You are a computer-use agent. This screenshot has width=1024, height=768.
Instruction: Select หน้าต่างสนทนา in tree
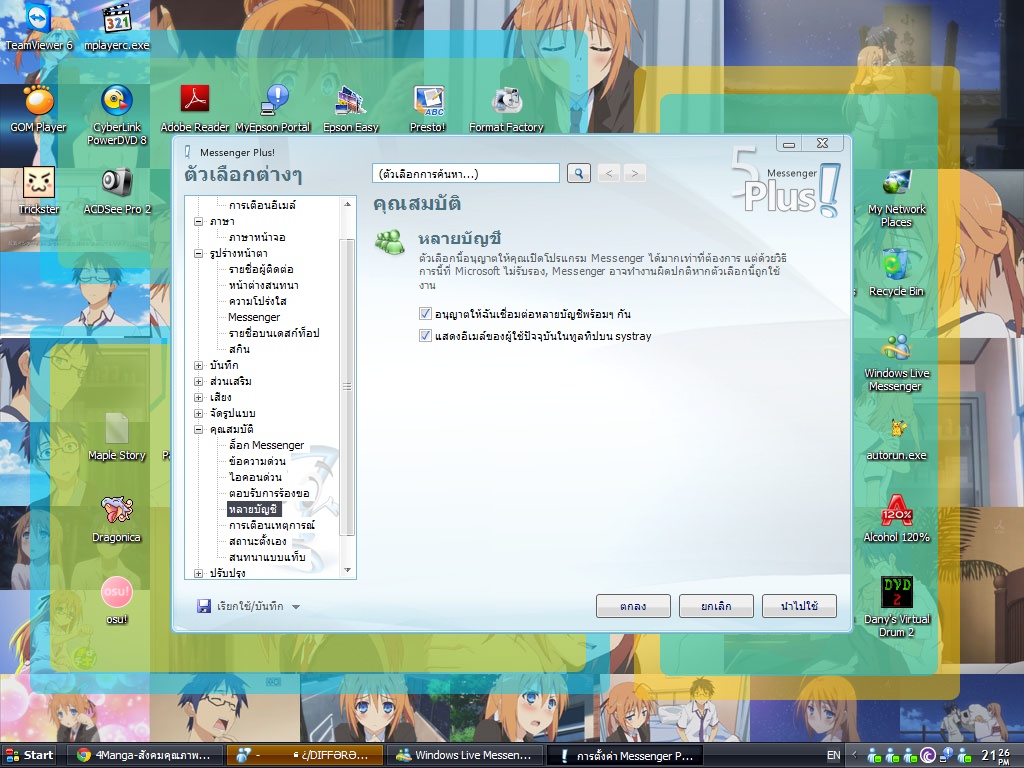[x=263, y=285]
